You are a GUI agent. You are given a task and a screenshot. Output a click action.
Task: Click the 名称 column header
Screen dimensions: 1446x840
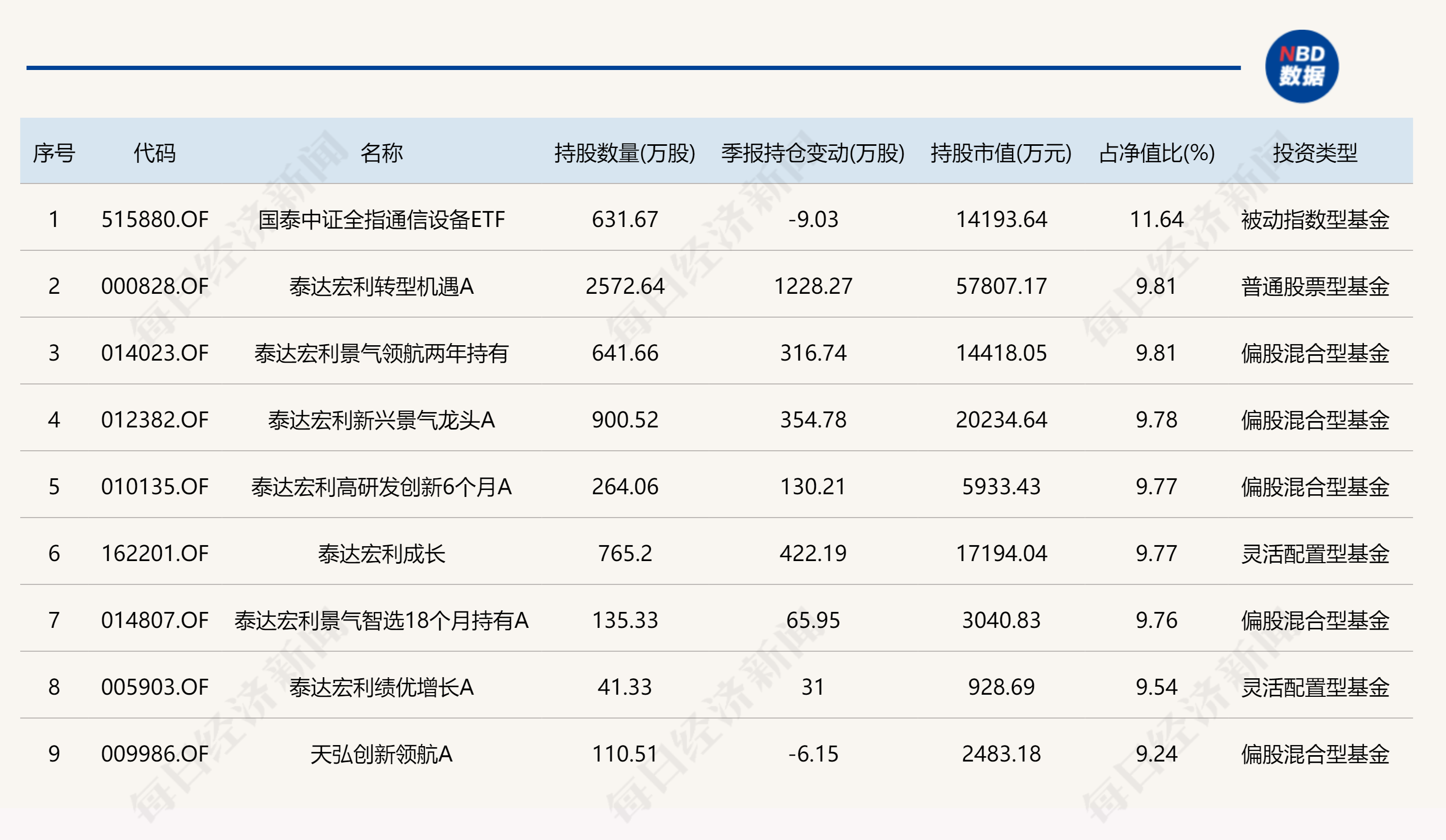click(x=381, y=153)
